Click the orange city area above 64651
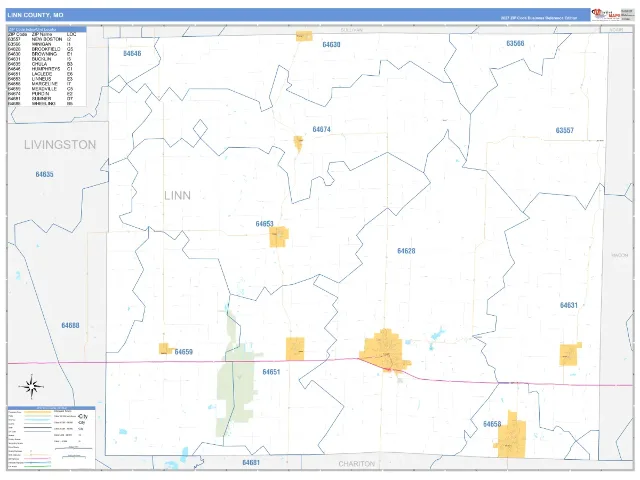The width and height of the screenshot is (640, 480). tap(295, 349)
